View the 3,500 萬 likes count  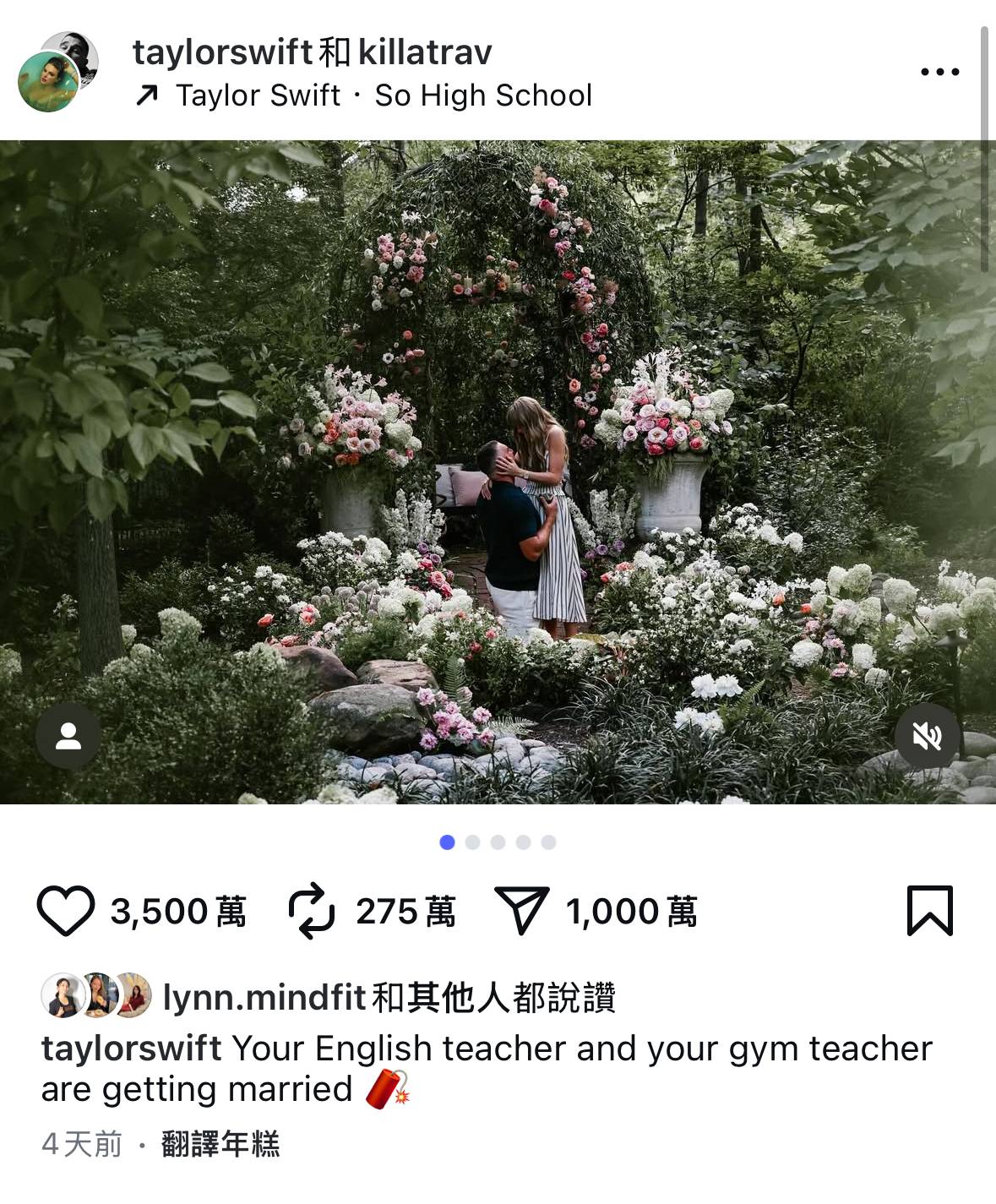178,912
